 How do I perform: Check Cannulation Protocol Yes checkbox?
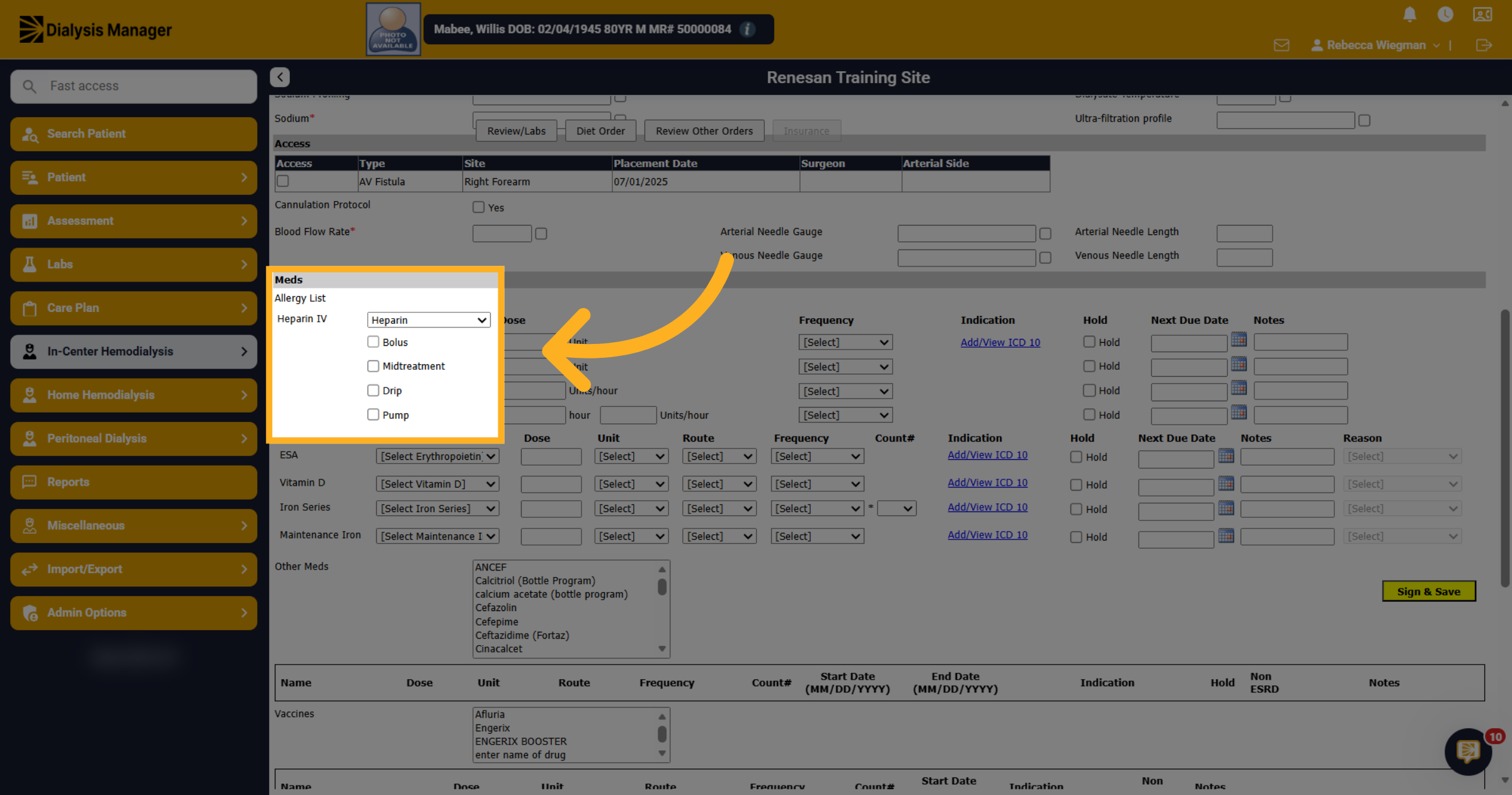(478, 207)
